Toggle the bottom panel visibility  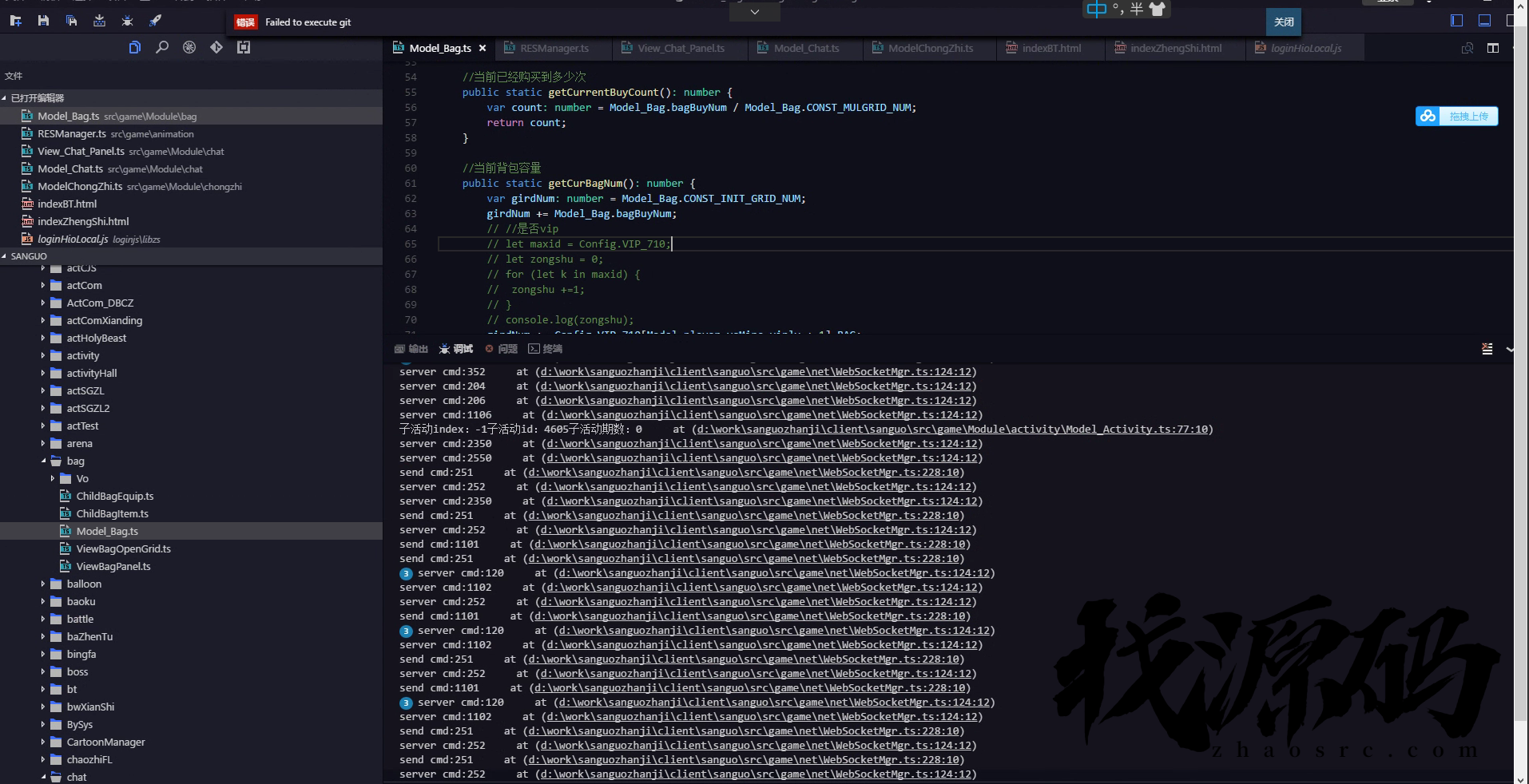tap(1484, 21)
